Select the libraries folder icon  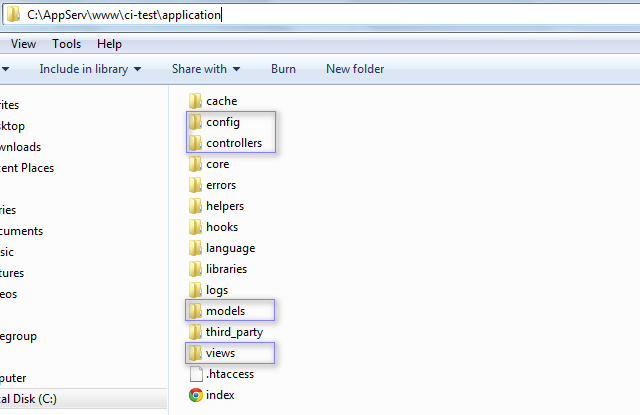[x=195, y=269]
